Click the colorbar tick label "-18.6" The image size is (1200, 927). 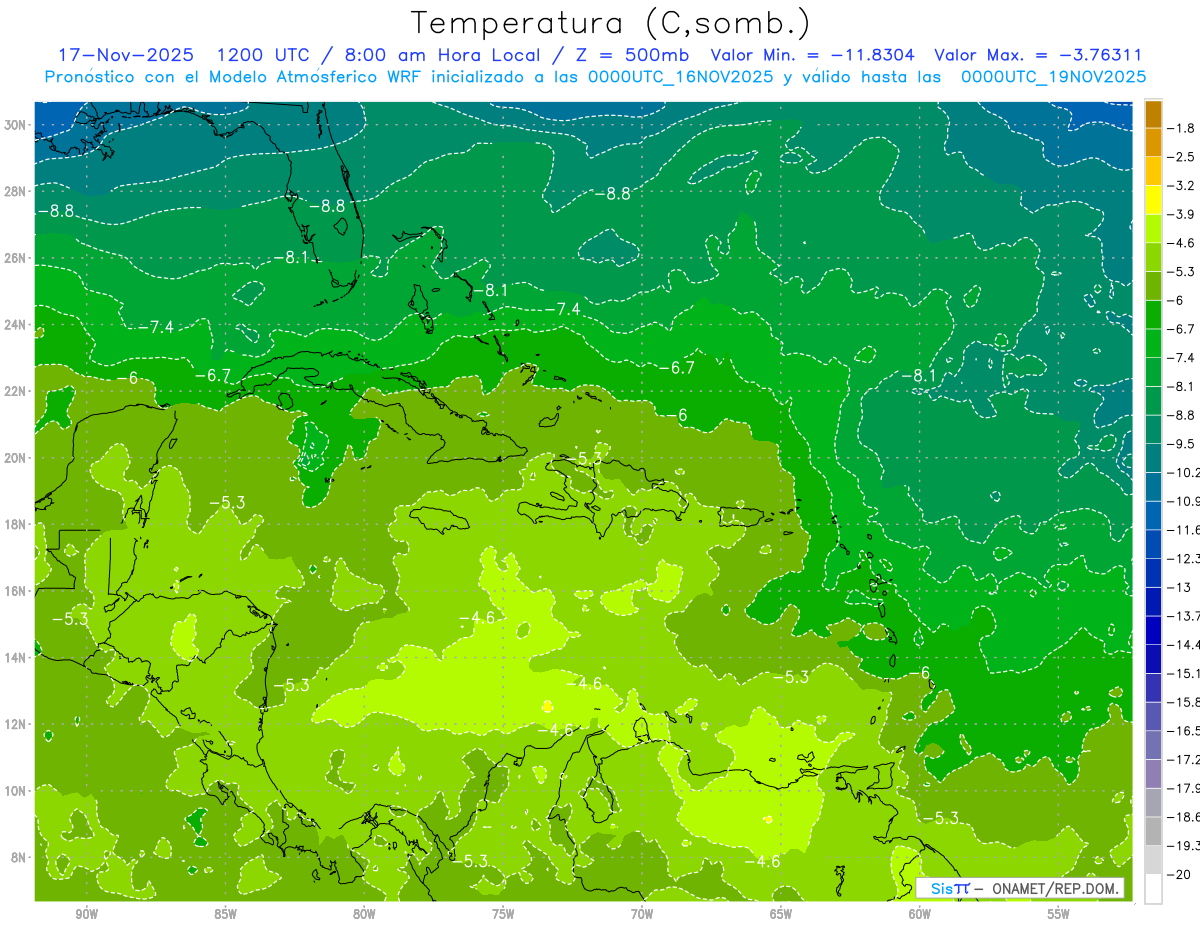(x=1185, y=816)
